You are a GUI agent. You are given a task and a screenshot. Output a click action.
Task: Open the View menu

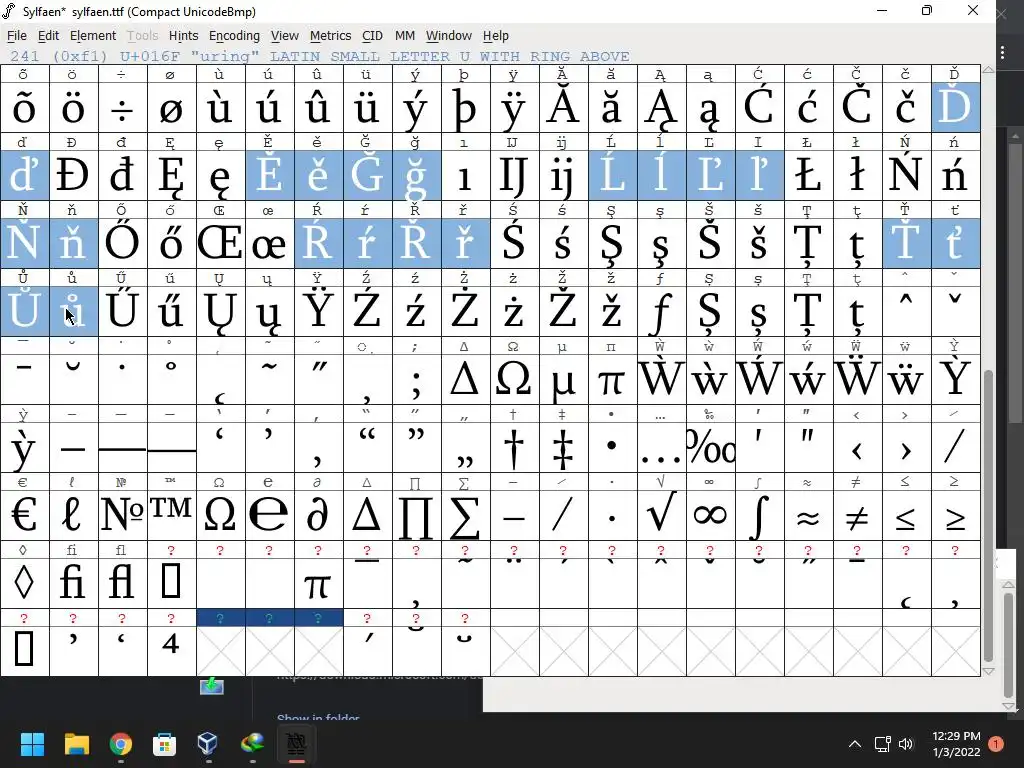(285, 36)
